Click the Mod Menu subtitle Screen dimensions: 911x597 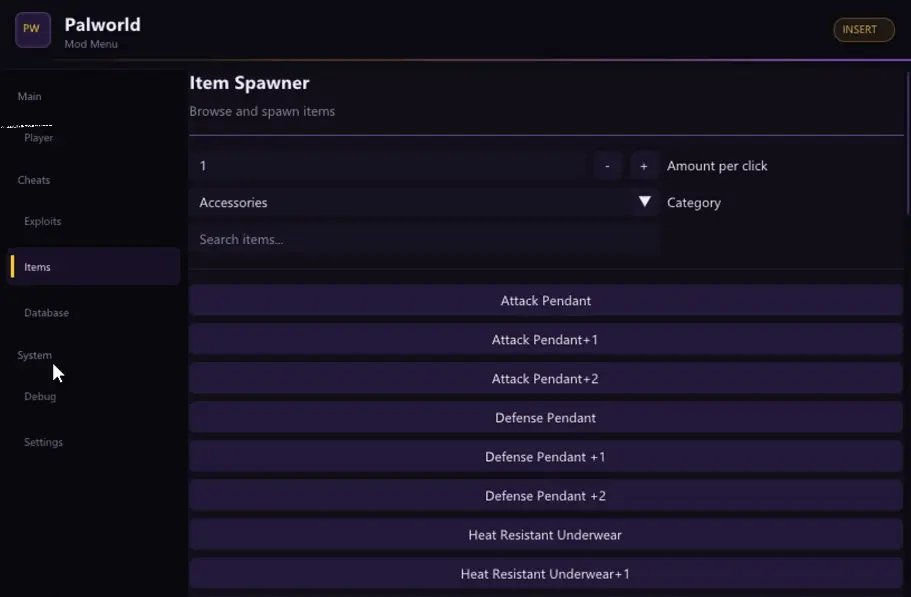click(x=91, y=44)
